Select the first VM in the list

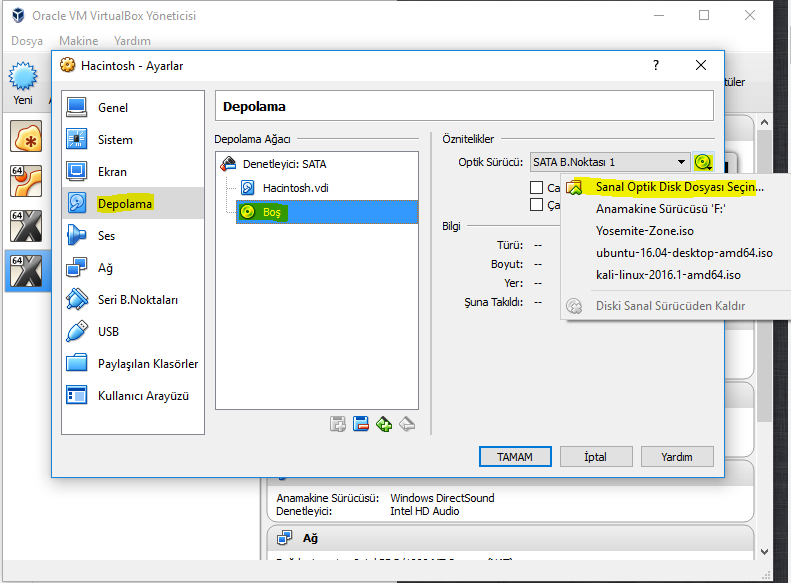(26, 137)
